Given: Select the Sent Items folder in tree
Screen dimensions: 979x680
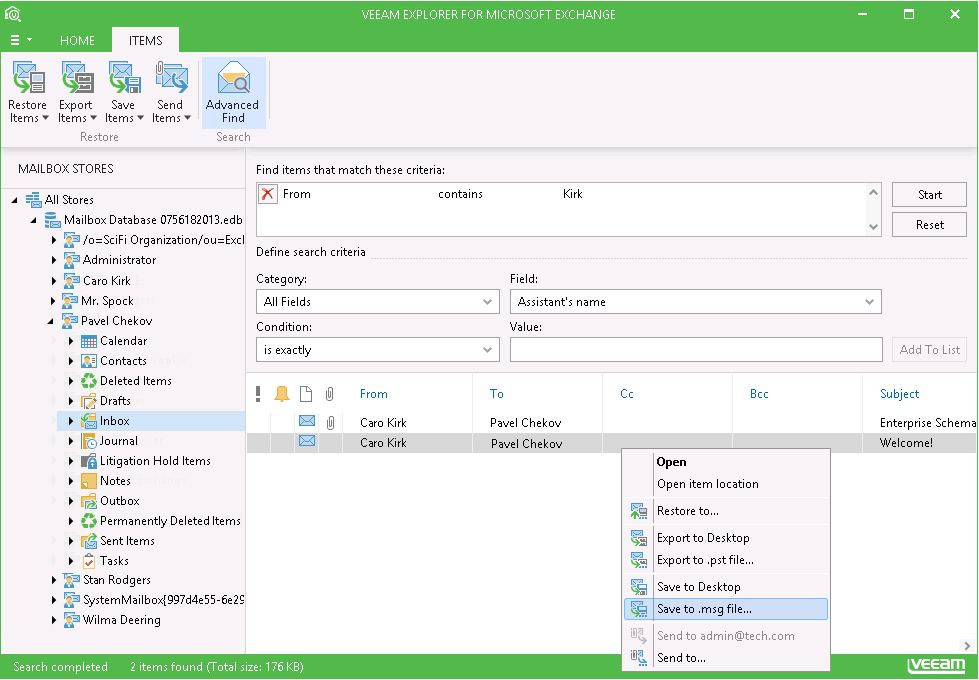Looking at the screenshot, I should click(x=127, y=541).
